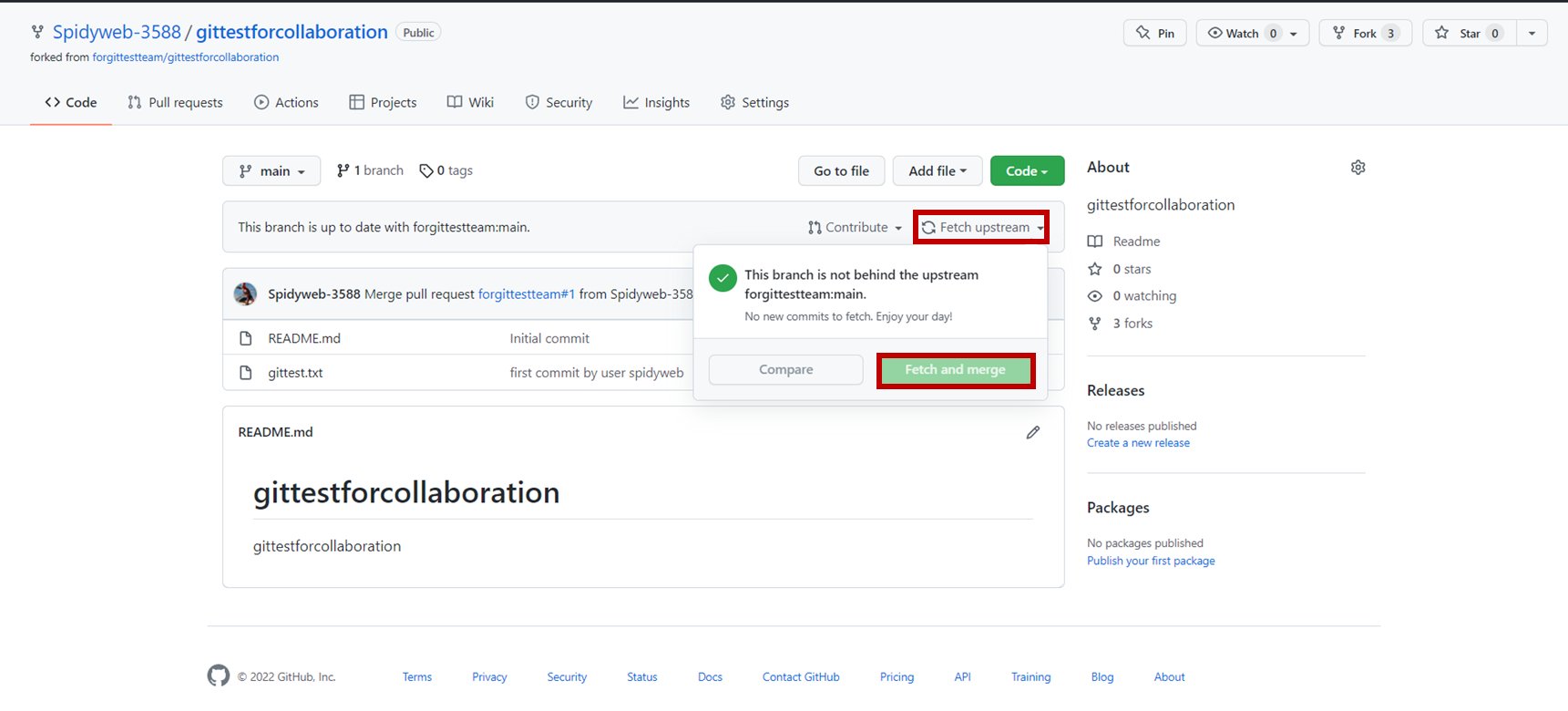This screenshot has height=711, width=1568.
Task: Open the Wiki tab
Action: (x=470, y=102)
